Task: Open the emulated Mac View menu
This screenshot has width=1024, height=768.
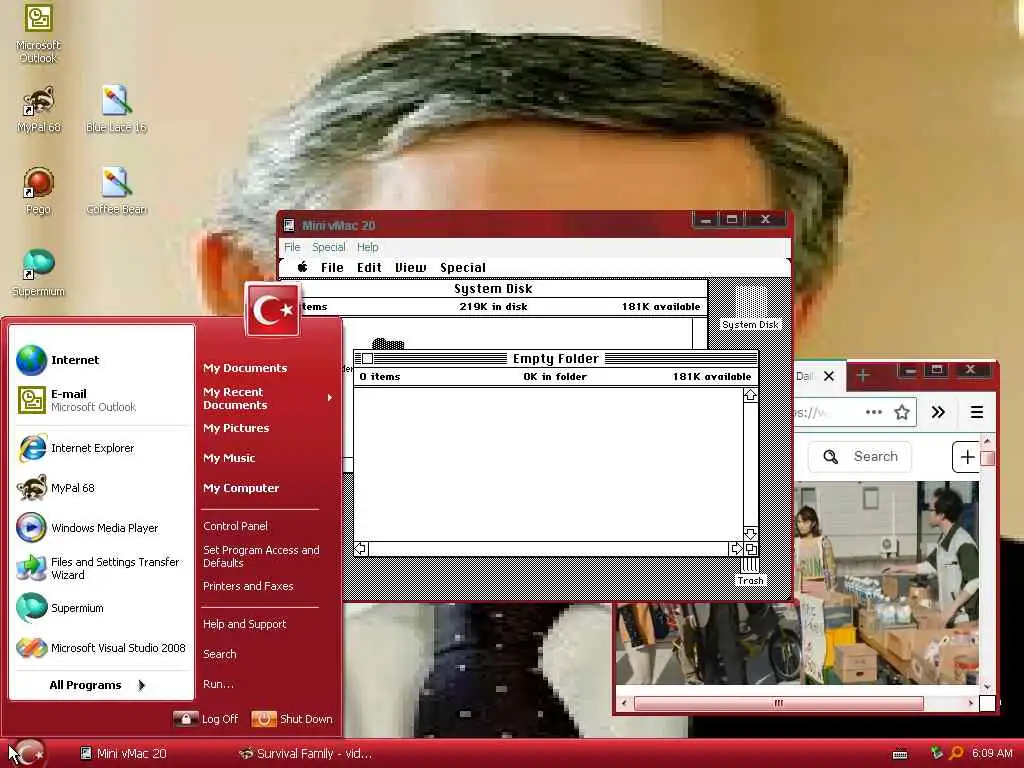Action: coord(411,267)
